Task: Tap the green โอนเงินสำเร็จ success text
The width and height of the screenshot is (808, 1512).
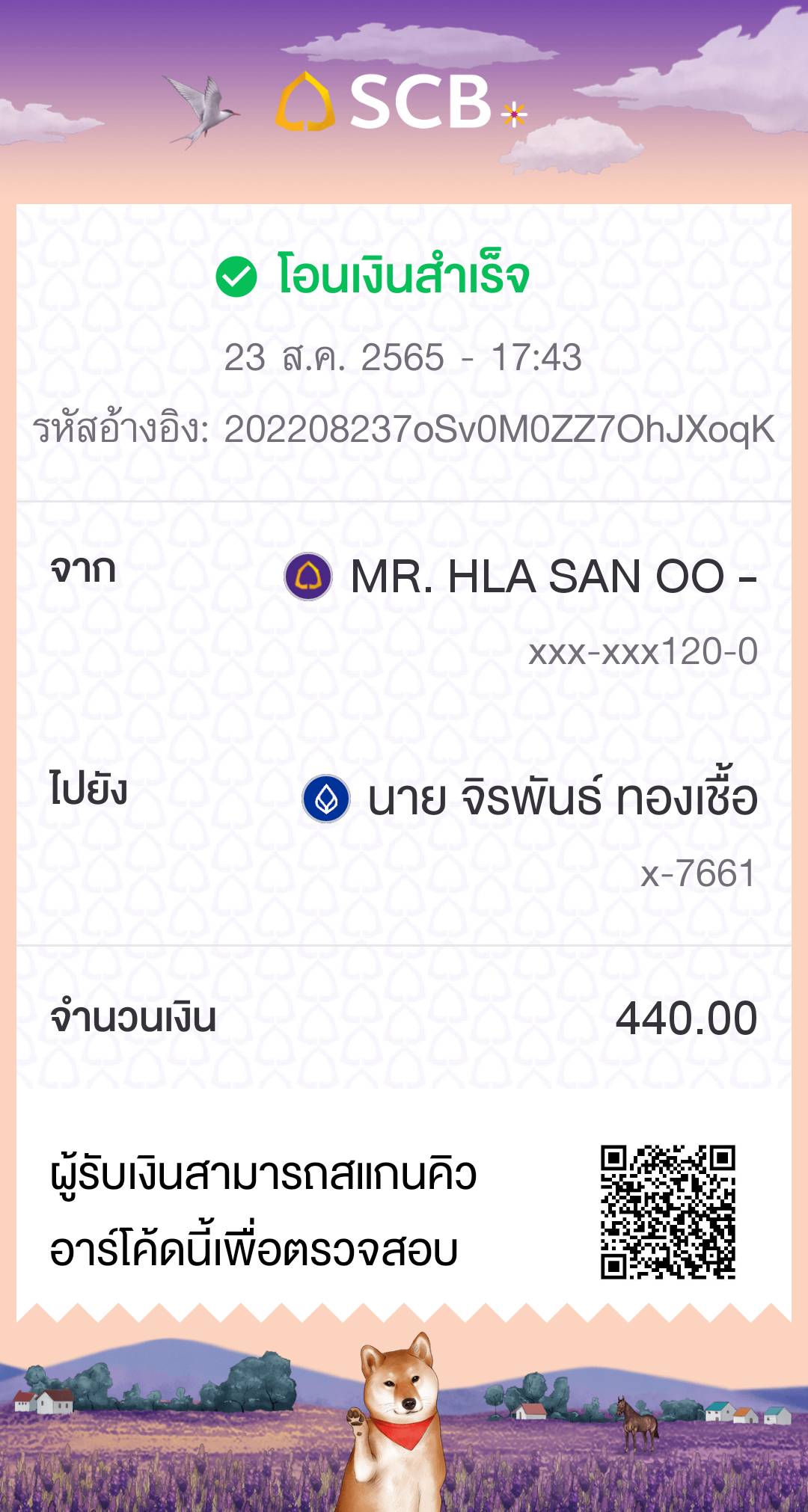Action: click(x=404, y=276)
